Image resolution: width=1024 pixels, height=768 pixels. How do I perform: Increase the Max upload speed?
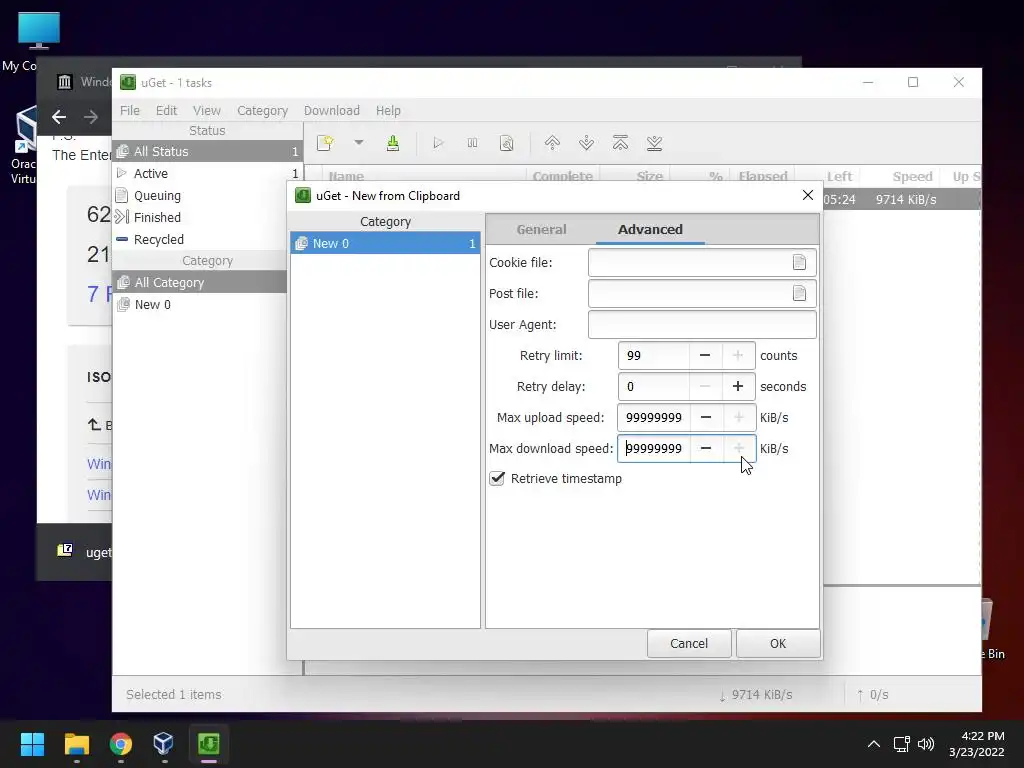pyautogui.click(x=739, y=417)
